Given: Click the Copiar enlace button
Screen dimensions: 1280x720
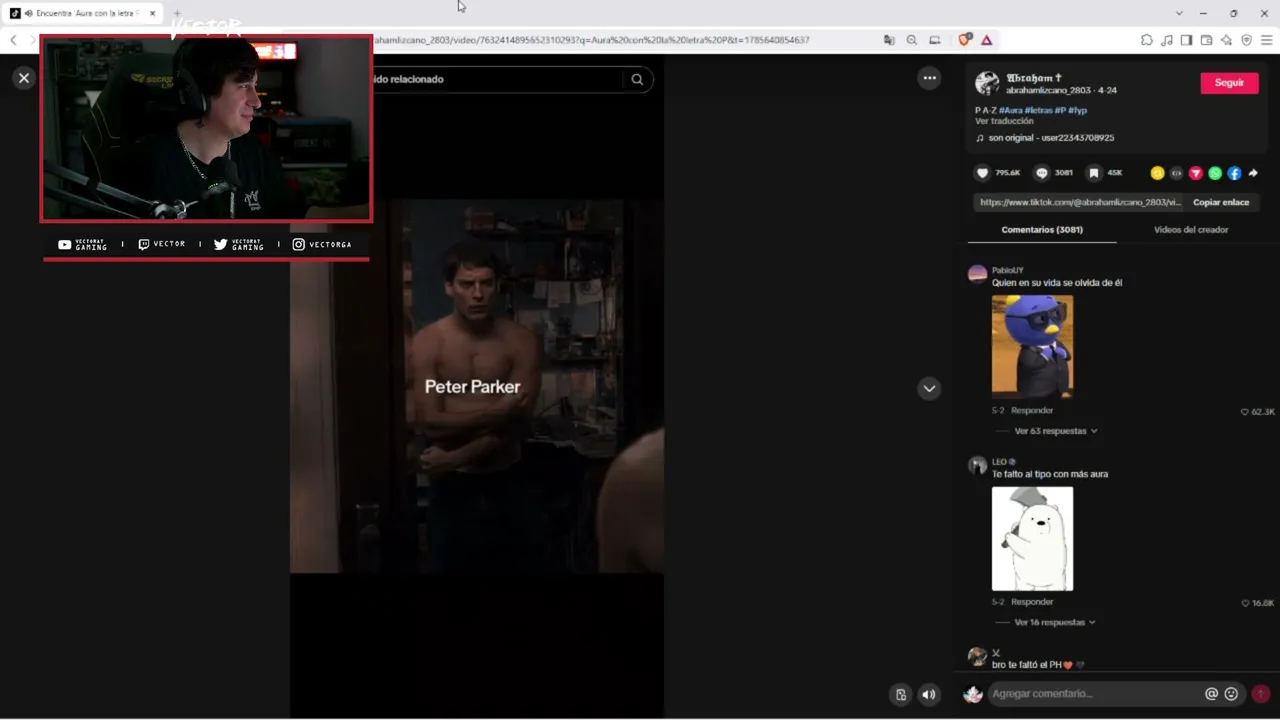Looking at the screenshot, I should coord(1221,202).
